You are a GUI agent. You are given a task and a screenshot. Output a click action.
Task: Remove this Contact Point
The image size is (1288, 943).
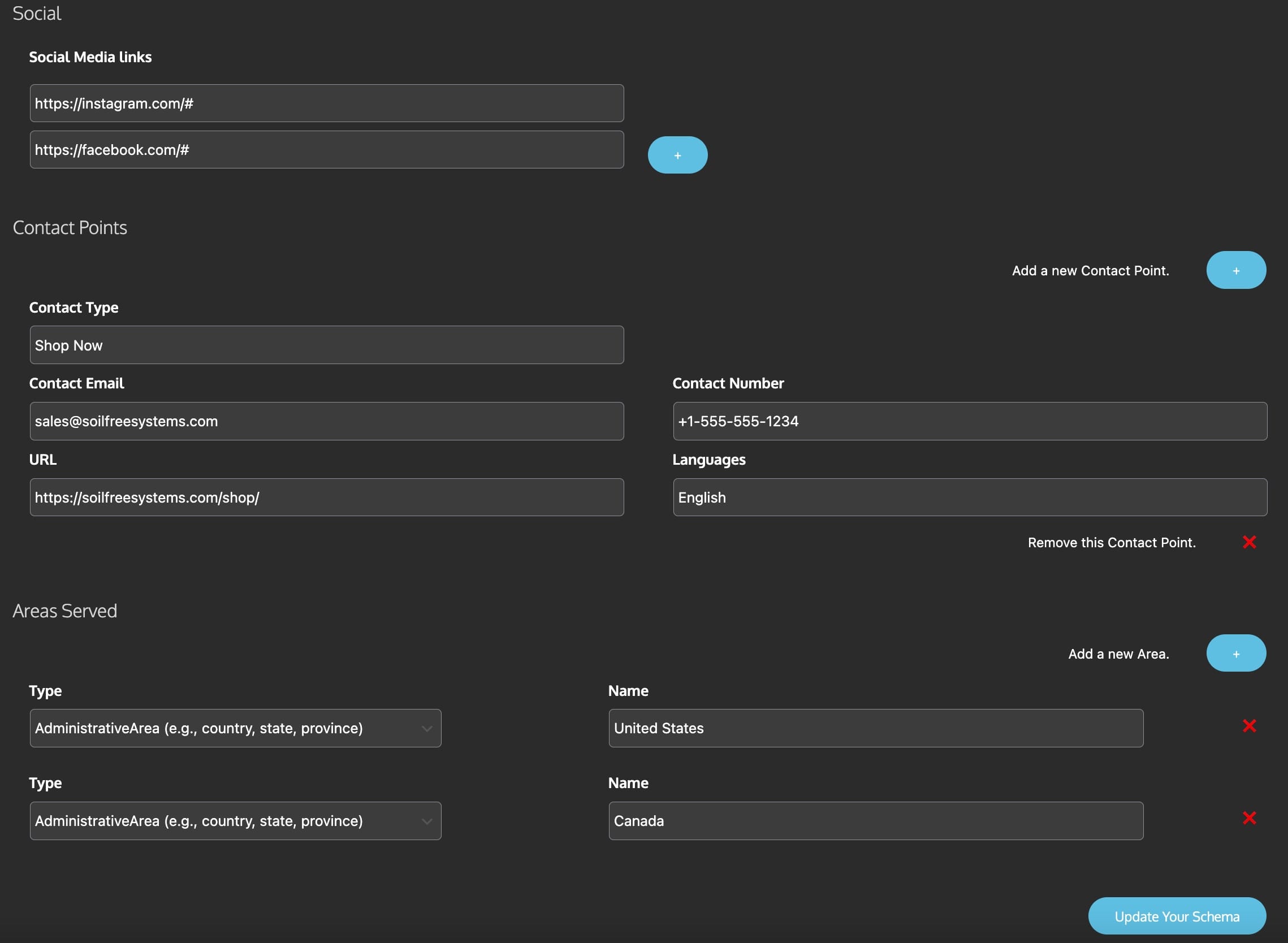click(1250, 542)
